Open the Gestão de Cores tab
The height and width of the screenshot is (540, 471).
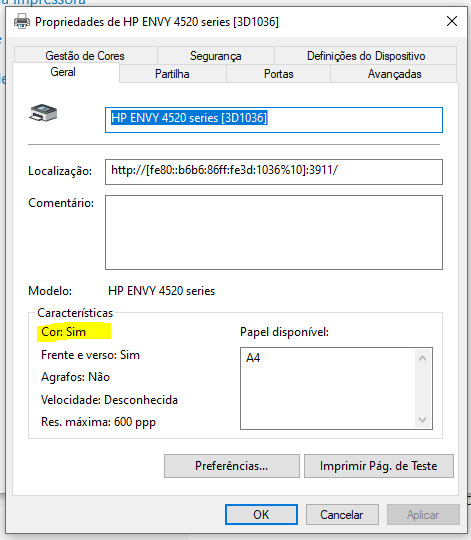tap(85, 56)
